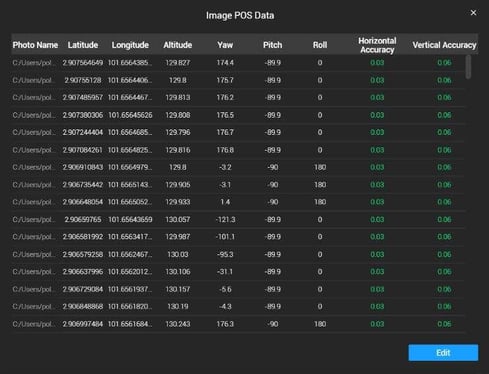The height and width of the screenshot is (374, 489).
Task: Select the Altitude column header
Action: 178,45
